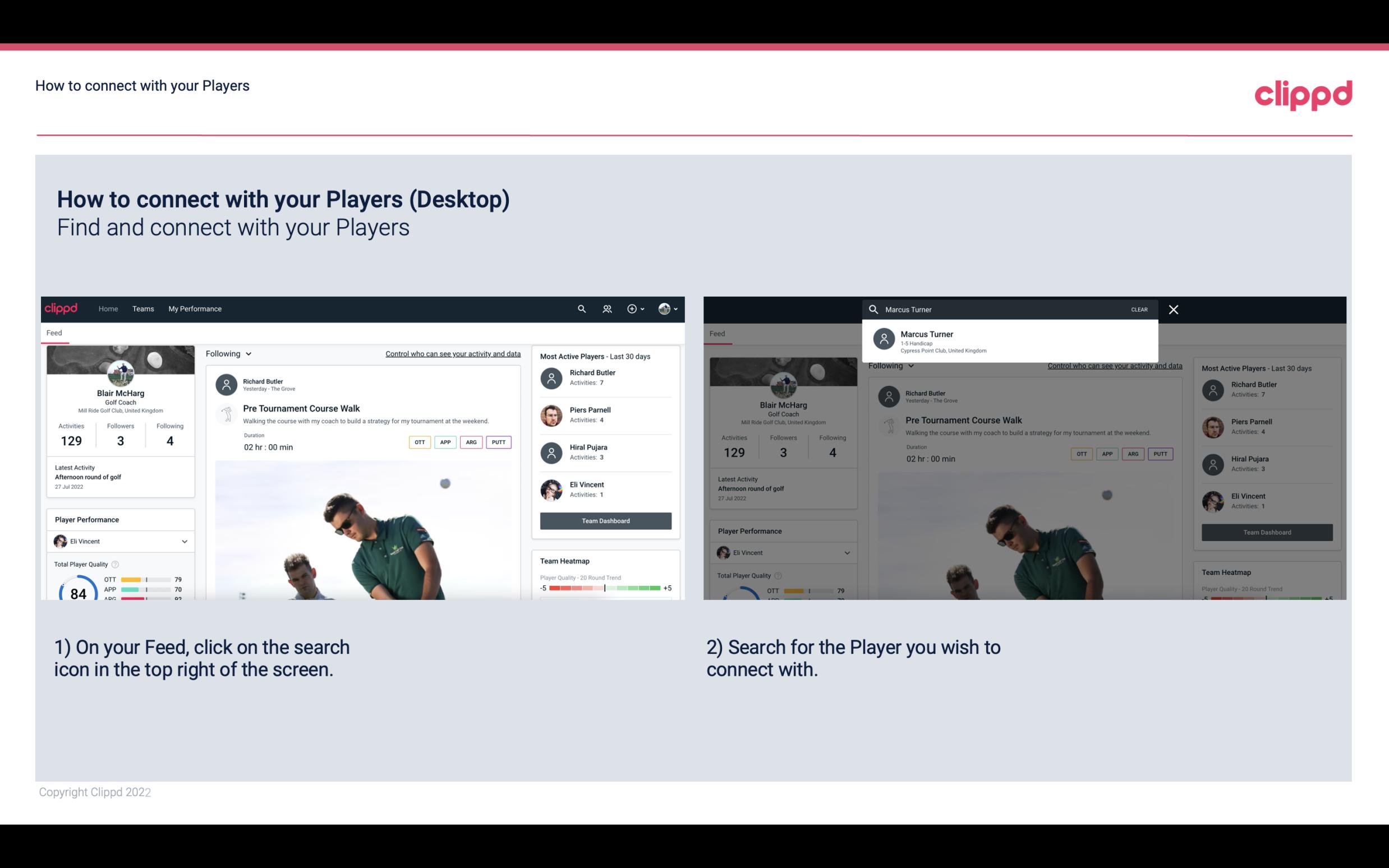Click the people/connections icon in navbar

tap(606, 309)
